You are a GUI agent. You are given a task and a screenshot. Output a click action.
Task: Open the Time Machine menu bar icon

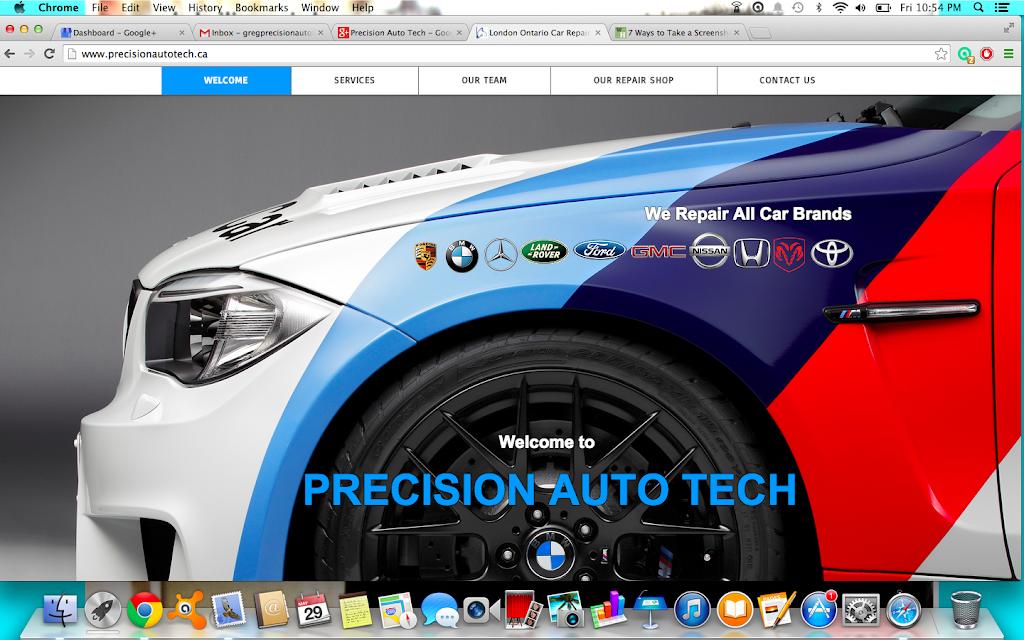[798, 8]
